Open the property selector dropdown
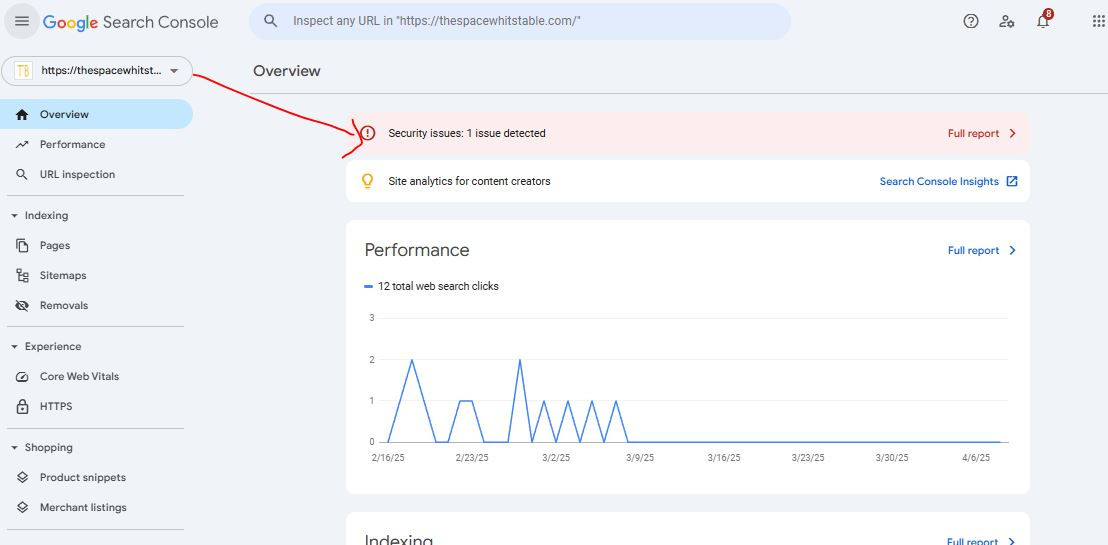The image size is (1108, 545). 97,71
